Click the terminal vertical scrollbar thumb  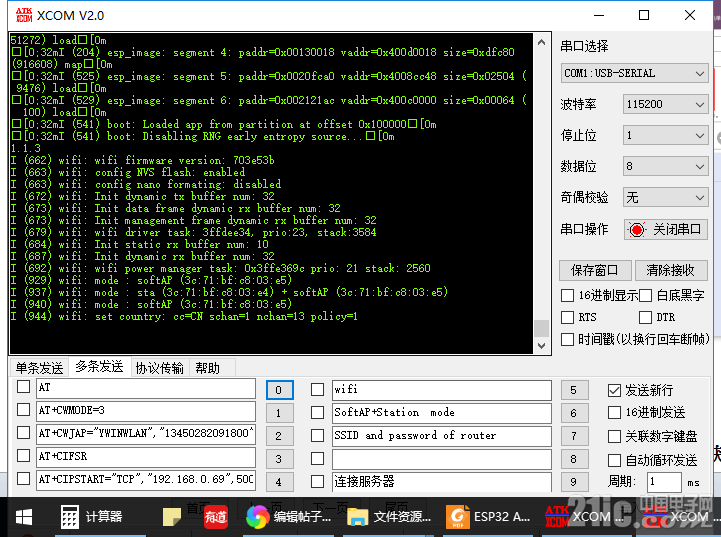(542, 328)
